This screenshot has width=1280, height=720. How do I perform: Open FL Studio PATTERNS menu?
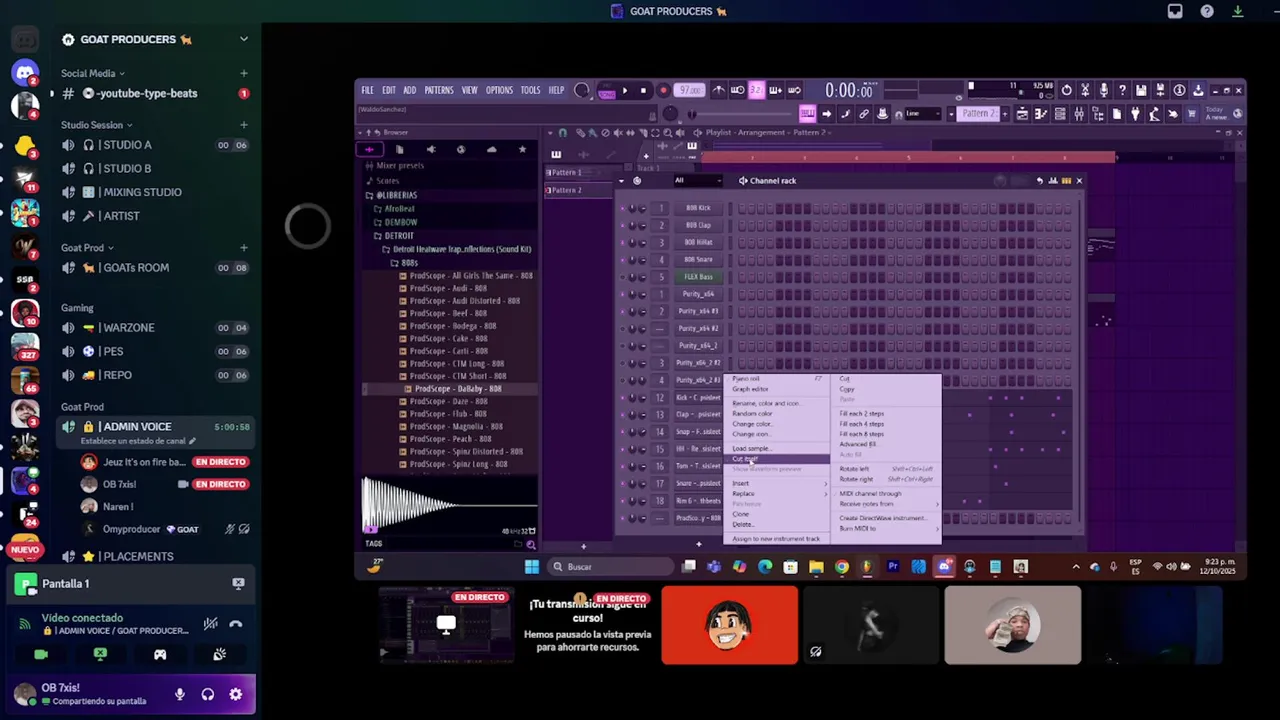click(438, 90)
